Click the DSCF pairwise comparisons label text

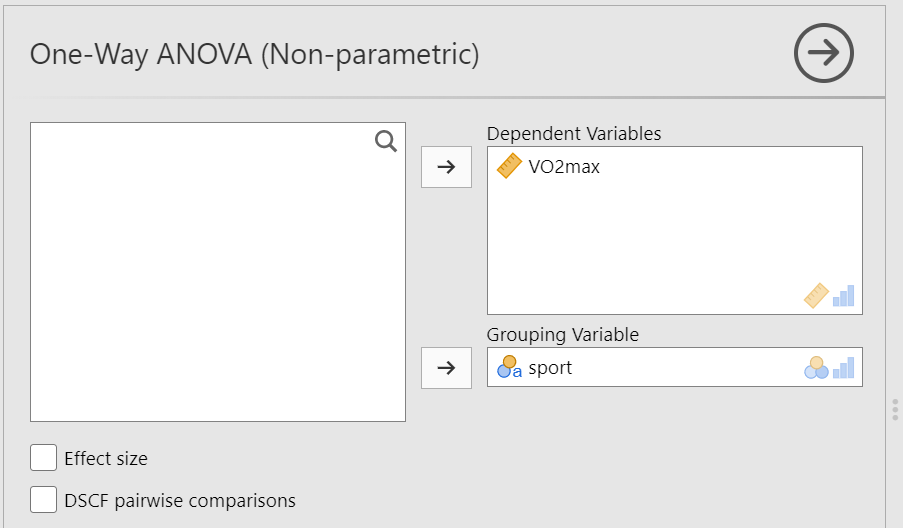point(180,500)
